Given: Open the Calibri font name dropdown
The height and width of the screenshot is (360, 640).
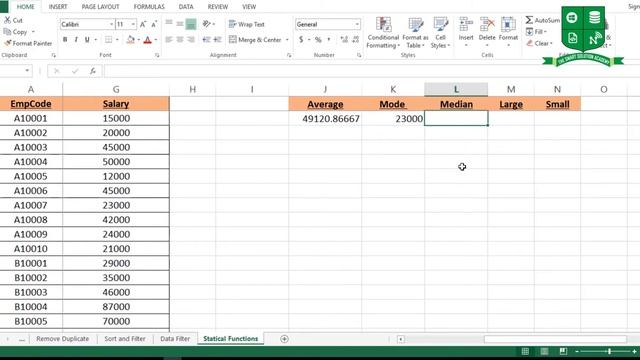Looking at the screenshot, I should [x=111, y=24].
